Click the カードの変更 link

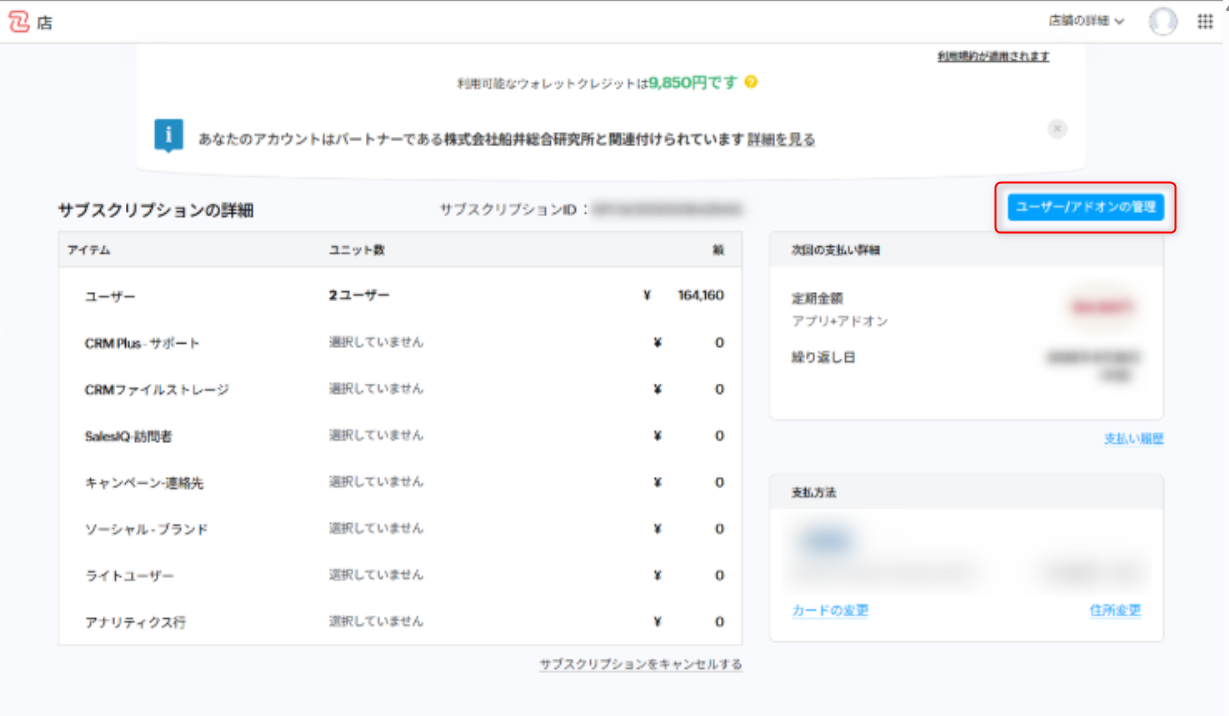click(830, 611)
